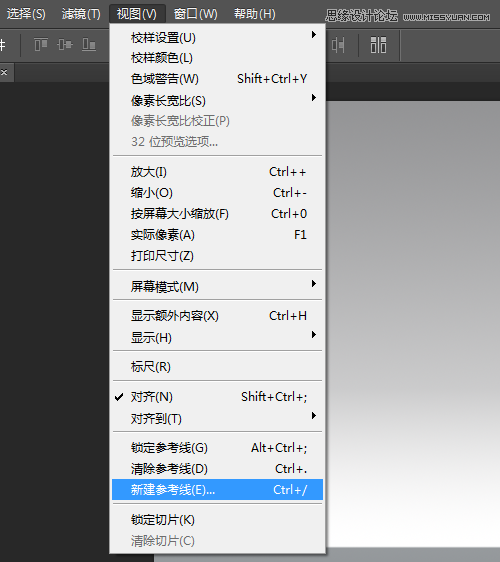The height and width of the screenshot is (562, 500).
Task: Select 清除参考线(D)
Action: click(217, 469)
